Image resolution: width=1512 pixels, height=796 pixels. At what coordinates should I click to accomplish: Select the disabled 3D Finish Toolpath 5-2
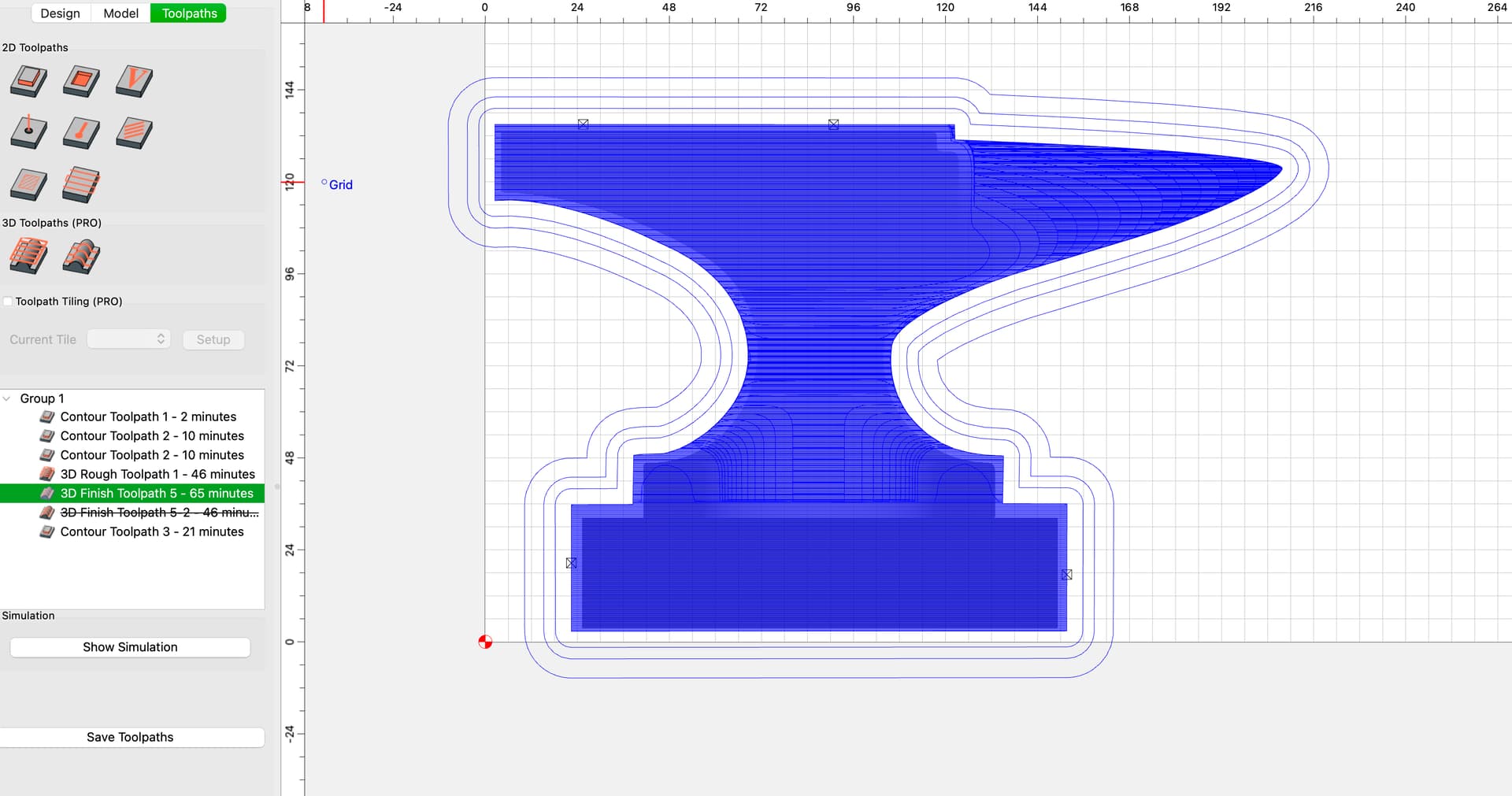pos(159,513)
